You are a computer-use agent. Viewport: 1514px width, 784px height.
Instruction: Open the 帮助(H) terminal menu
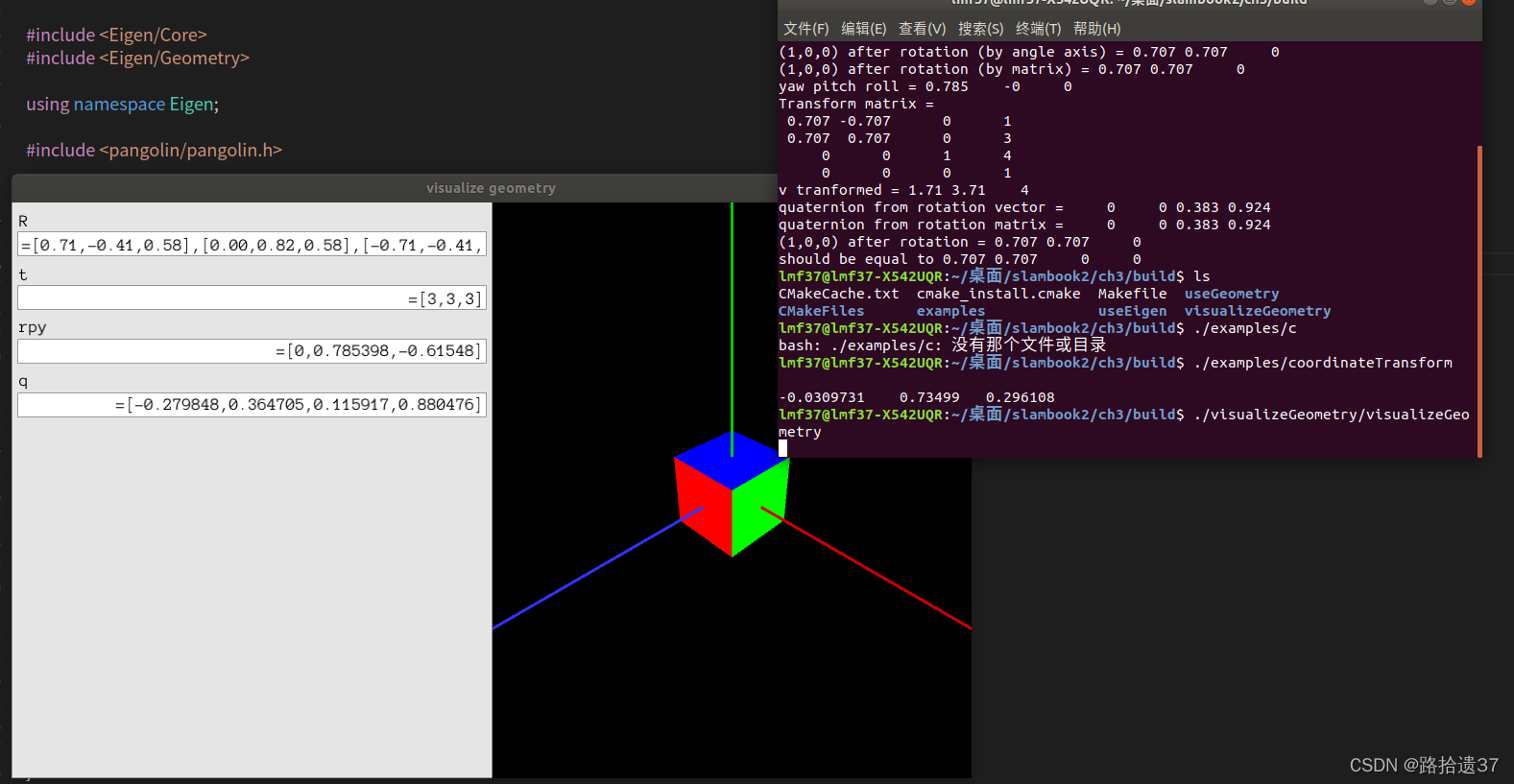[1096, 29]
